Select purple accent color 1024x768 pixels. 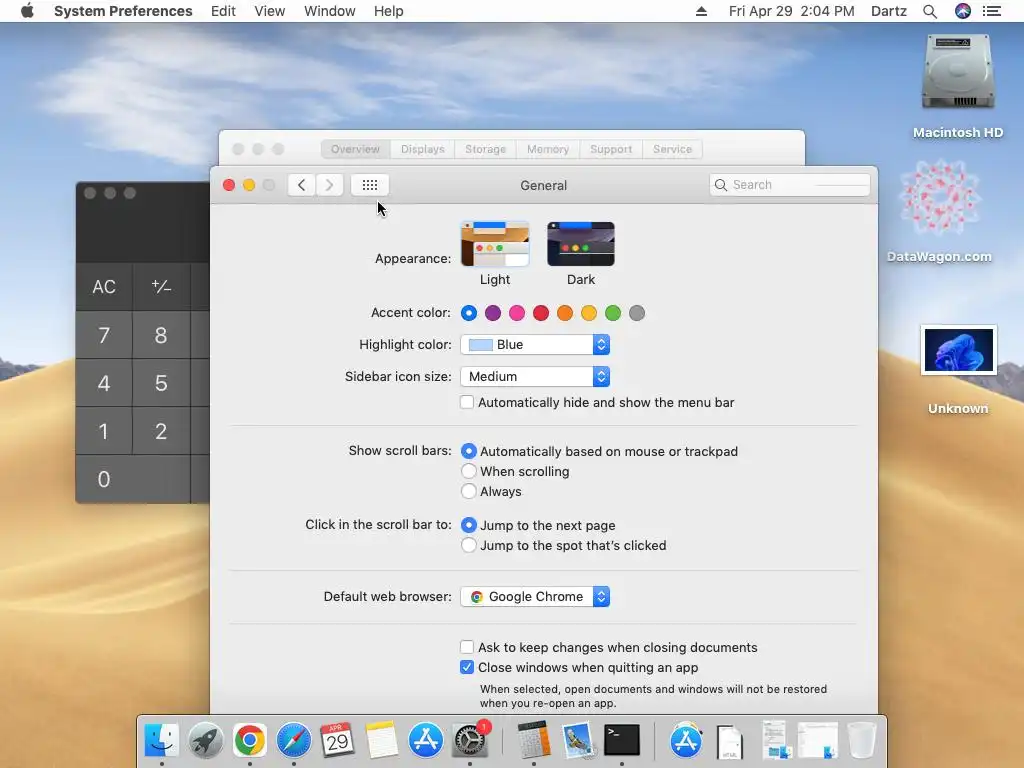click(x=493, y=313)
